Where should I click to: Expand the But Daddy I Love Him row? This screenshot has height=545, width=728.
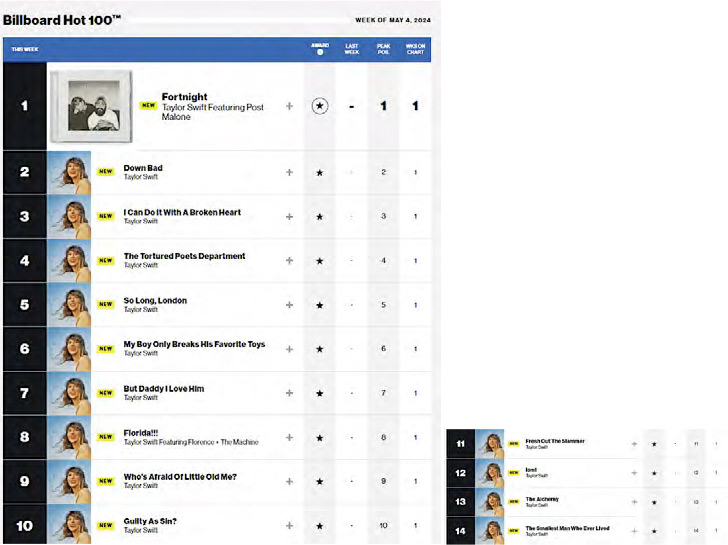[289, 393]
